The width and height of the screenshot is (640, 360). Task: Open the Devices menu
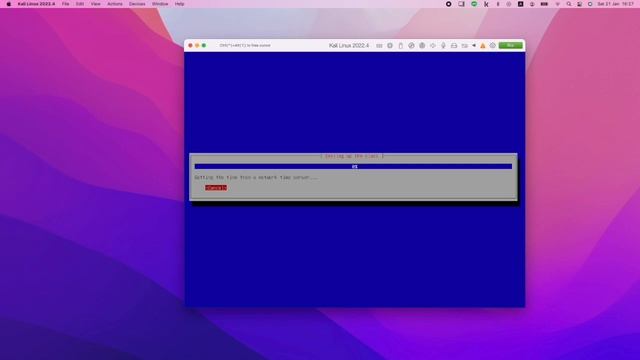coord(137,4)
